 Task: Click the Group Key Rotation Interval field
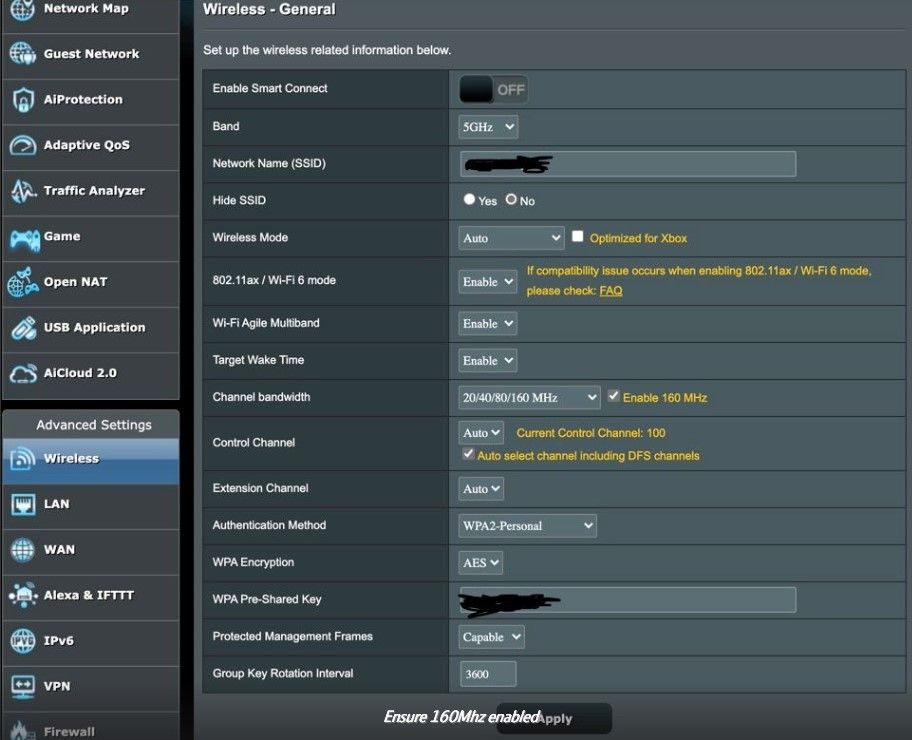pyautogui.click(x=488, y=674)
